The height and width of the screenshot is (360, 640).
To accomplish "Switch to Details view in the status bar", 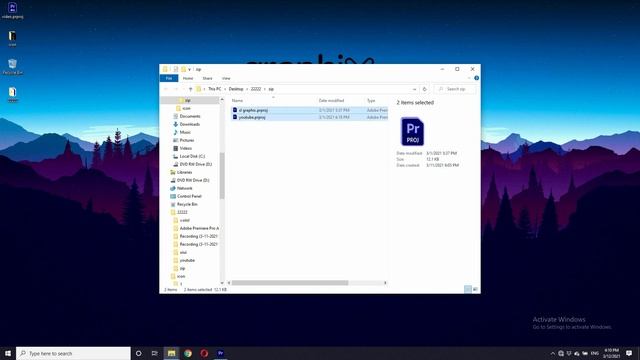I will point(468,289).
